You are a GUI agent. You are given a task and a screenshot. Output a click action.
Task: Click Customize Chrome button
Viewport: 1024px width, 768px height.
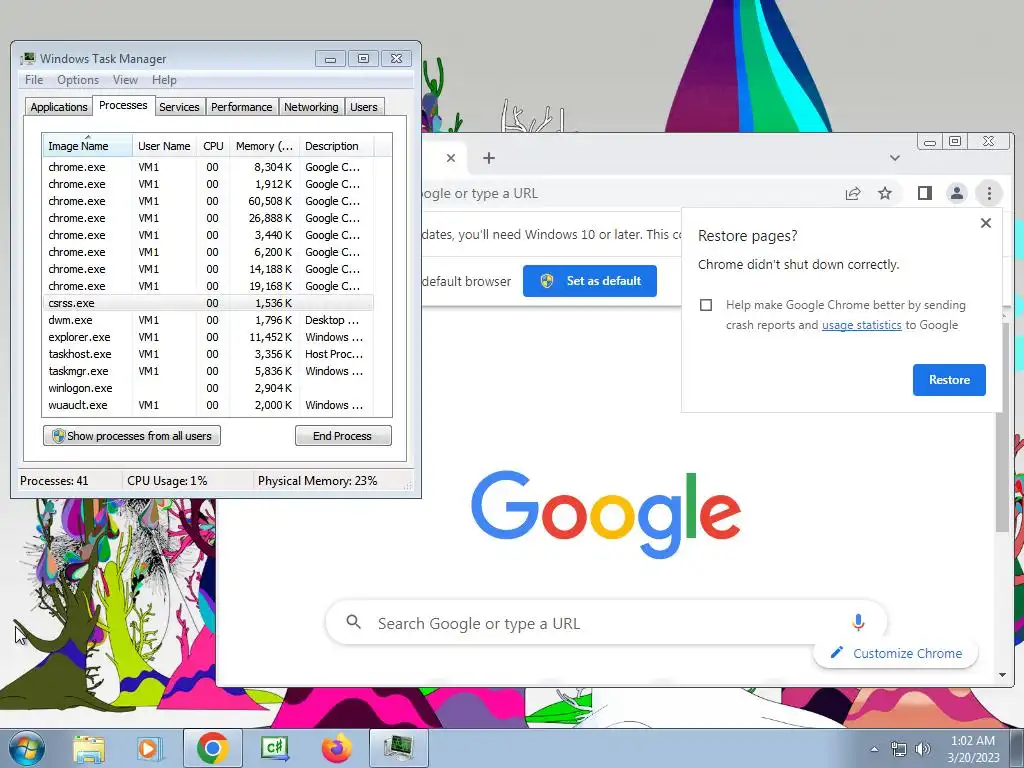895,653
